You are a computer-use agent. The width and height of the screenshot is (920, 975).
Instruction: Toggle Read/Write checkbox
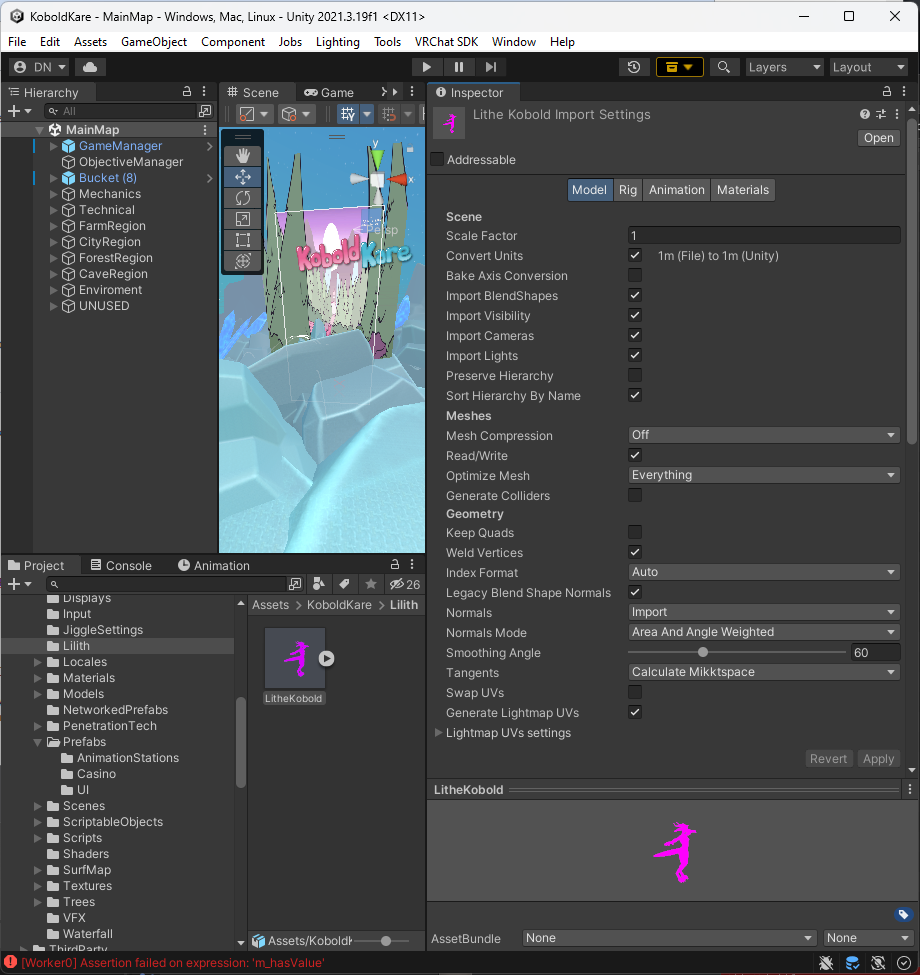(x=635, y=455)
